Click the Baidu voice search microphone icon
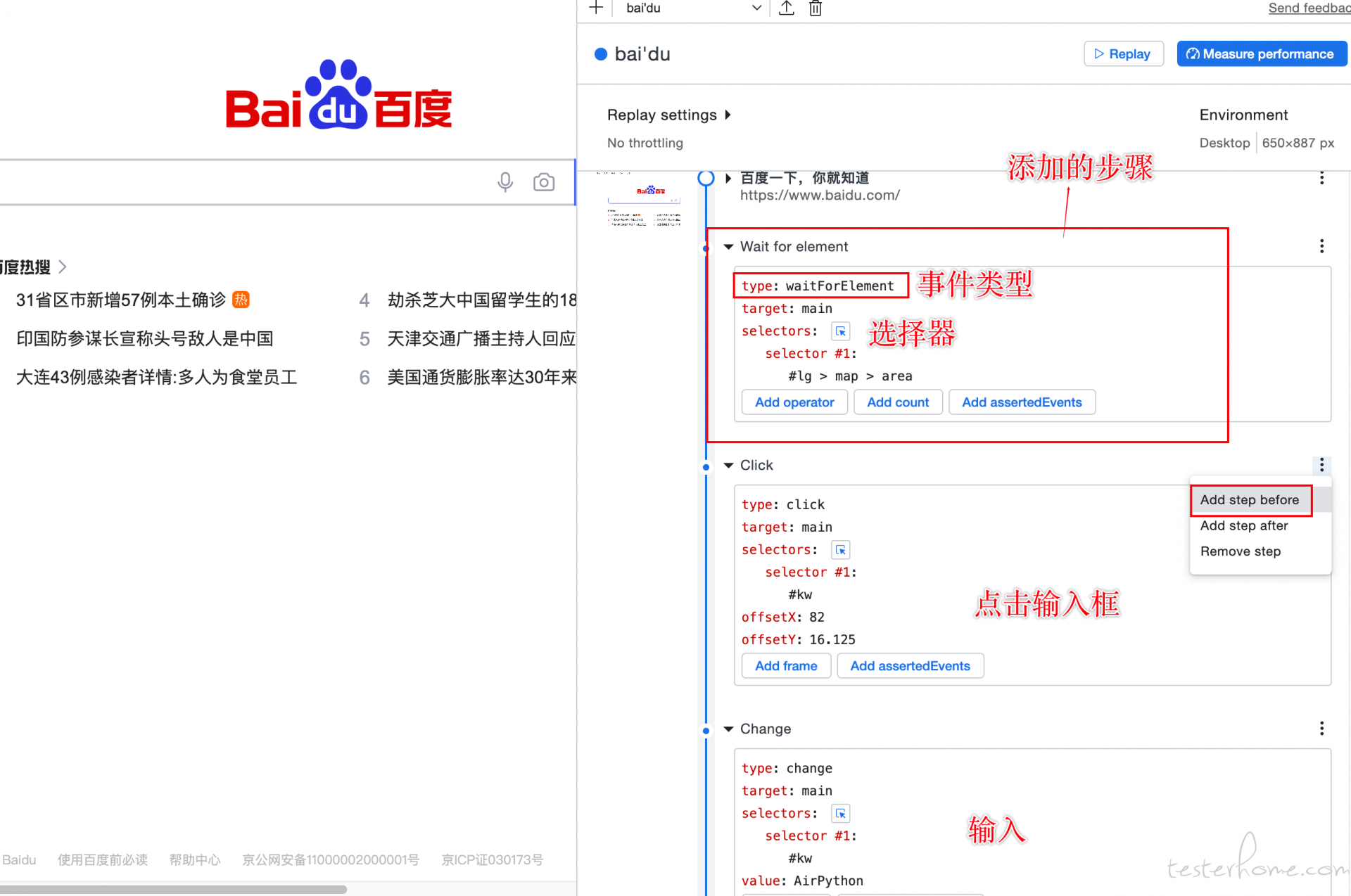Viewport: 1351px width, 896px height. click(x=505, y=182)
